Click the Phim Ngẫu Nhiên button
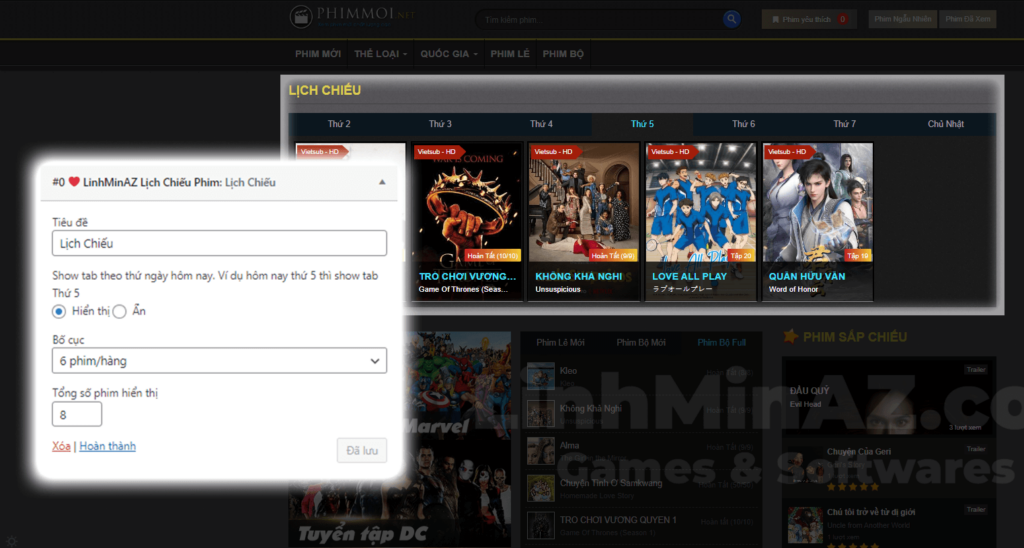The image size is (1024, 548). [x=903, y=19]
